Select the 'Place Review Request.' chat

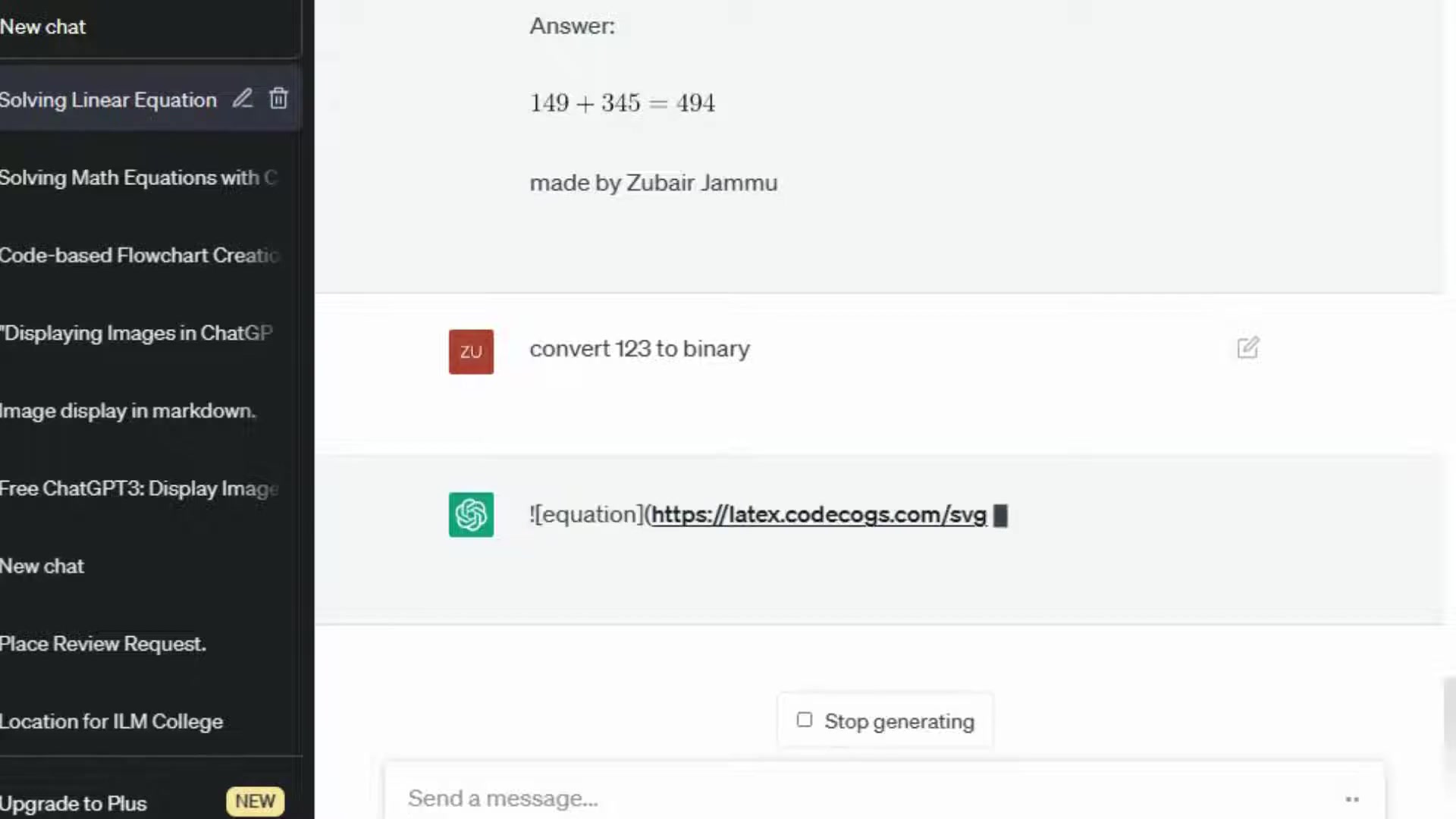103,644
